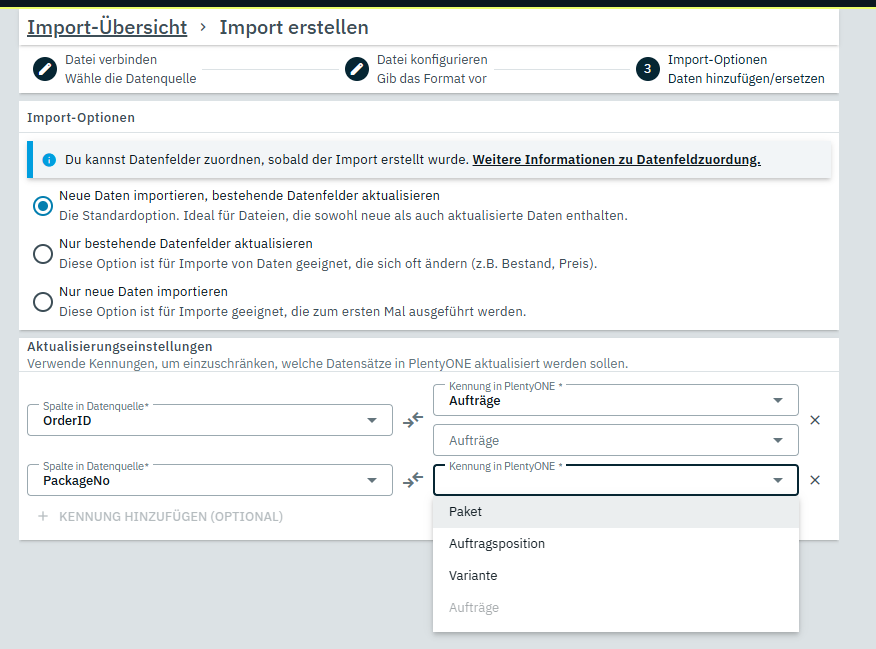Click the merge arrows icon beside OrderID
The width and height of the screenshot is (876, 649).
point(413,421)
